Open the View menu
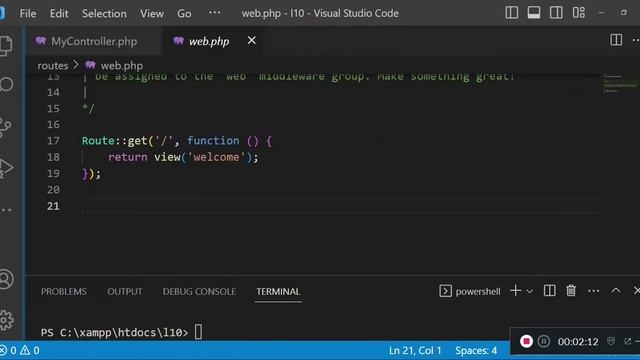Viewport: 640px width, 360px height. [152, 13]
